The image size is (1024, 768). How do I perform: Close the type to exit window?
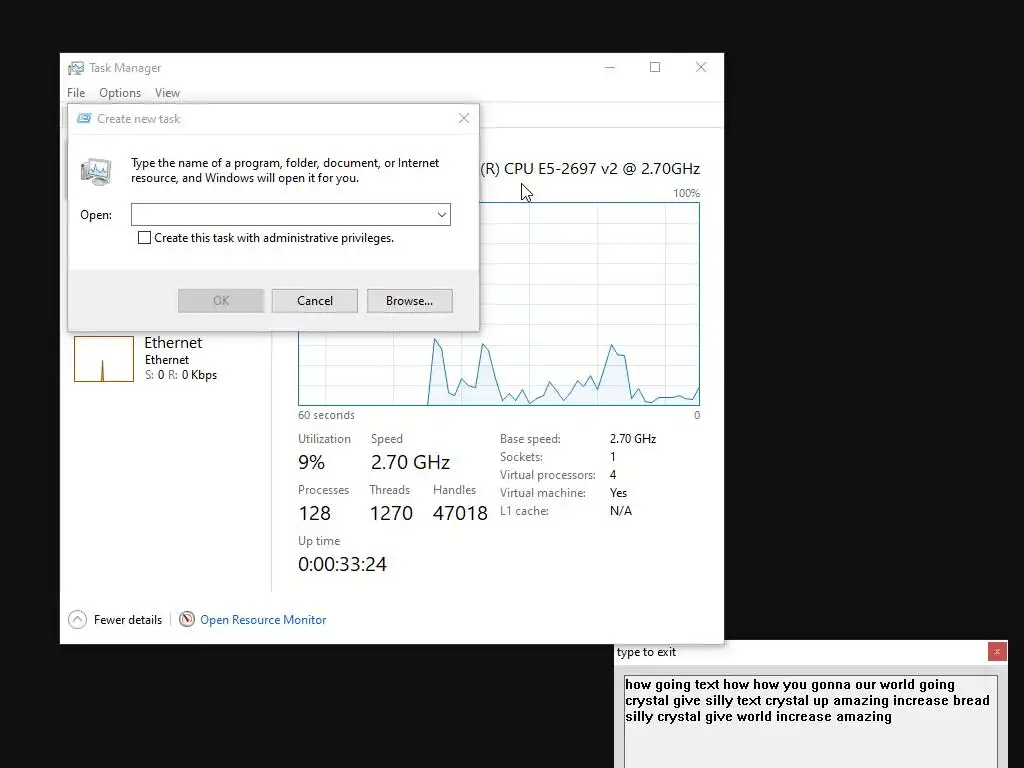pos(997,652)
